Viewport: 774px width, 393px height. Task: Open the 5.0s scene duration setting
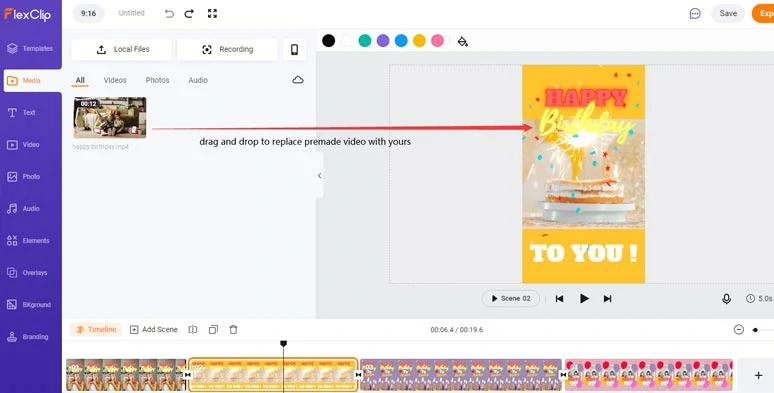pos(759,299)
